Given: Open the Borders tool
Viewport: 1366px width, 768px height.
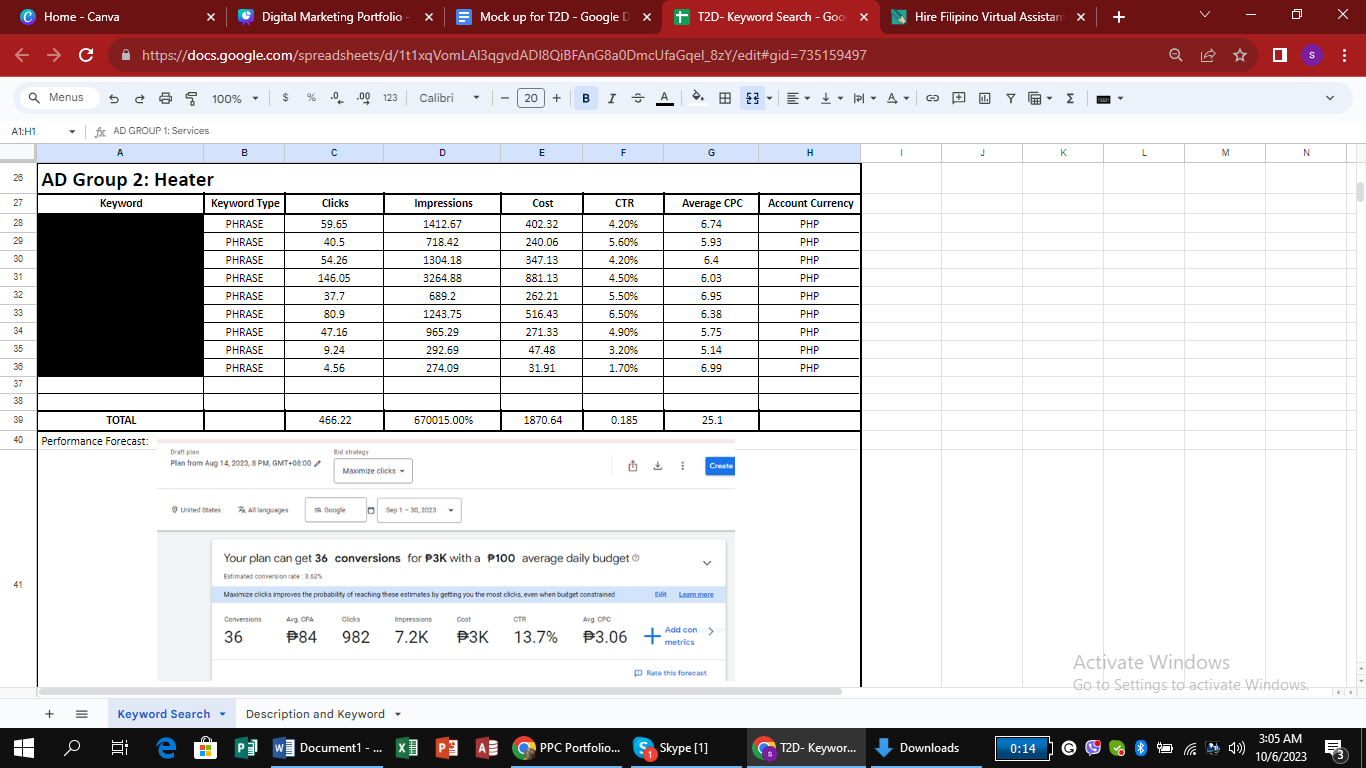Looking at the screenshot, I should pos(725,98).
